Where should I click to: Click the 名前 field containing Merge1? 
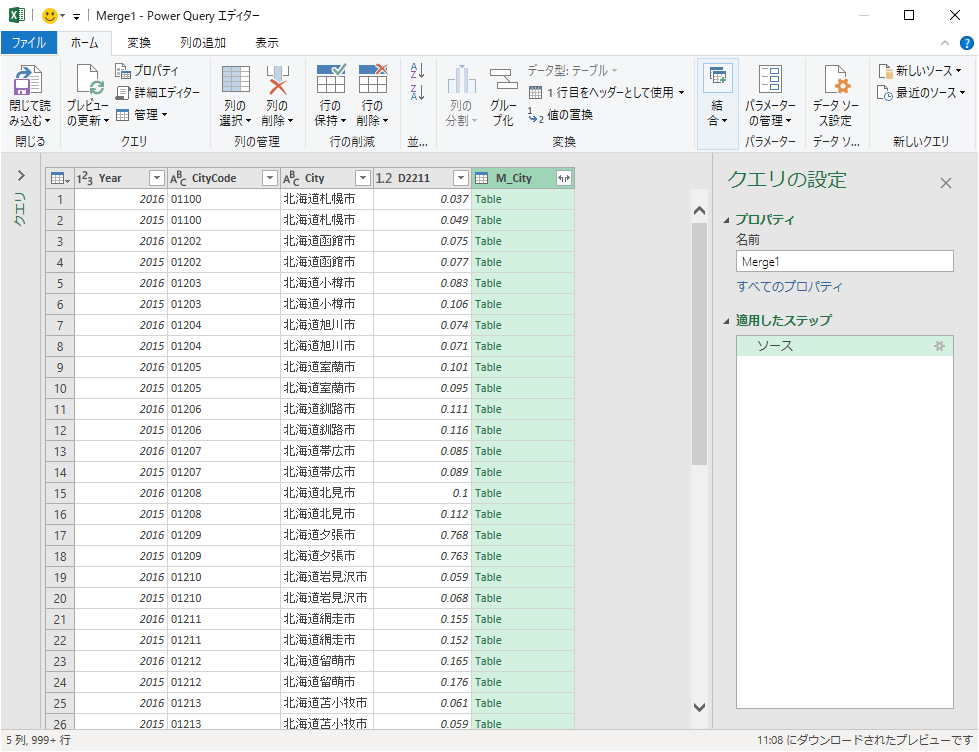coord(844,261)
